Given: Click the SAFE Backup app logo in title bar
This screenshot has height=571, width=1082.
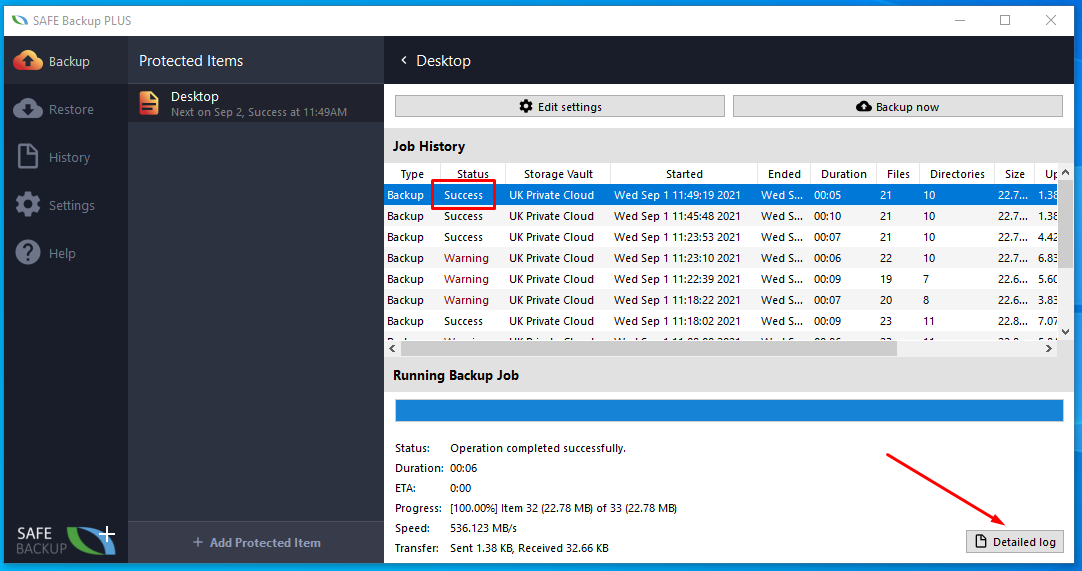Looking at the screenshot, I should click(20, 21).
